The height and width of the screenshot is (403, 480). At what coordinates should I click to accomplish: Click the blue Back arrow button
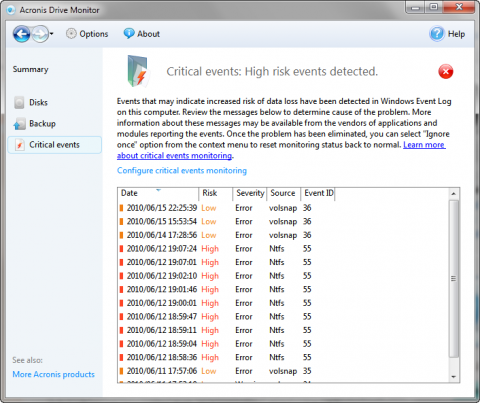22,34
